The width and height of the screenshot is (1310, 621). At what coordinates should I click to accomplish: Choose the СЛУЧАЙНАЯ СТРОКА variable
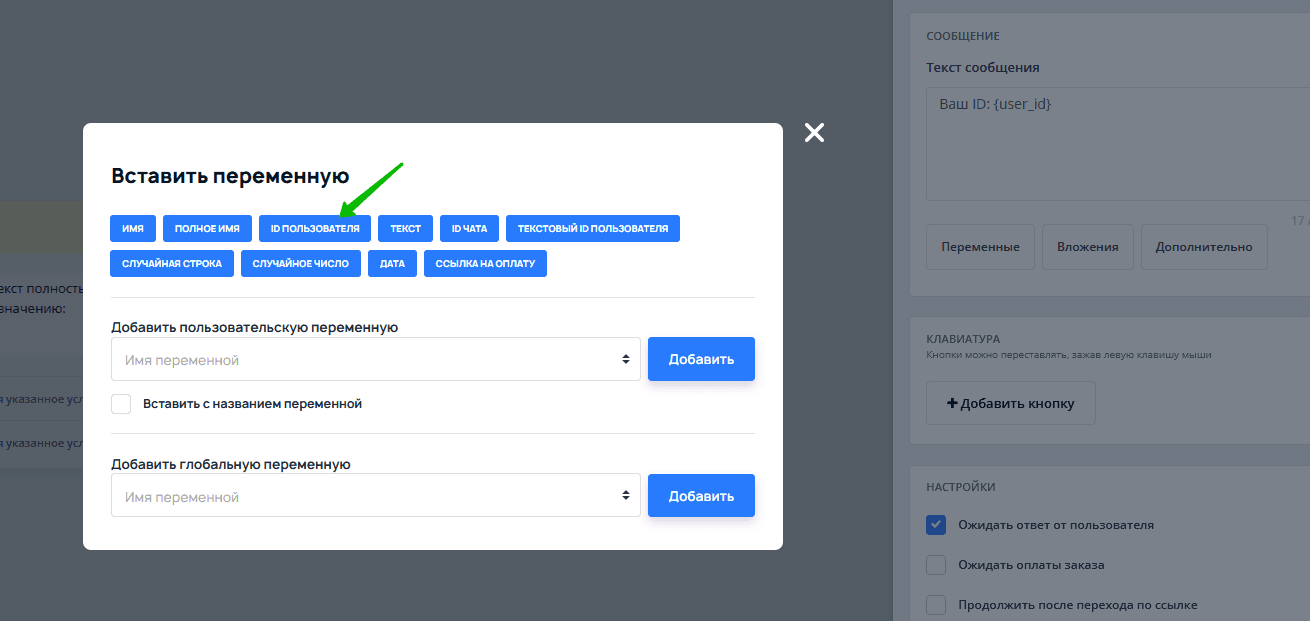(x=172, y=264)
